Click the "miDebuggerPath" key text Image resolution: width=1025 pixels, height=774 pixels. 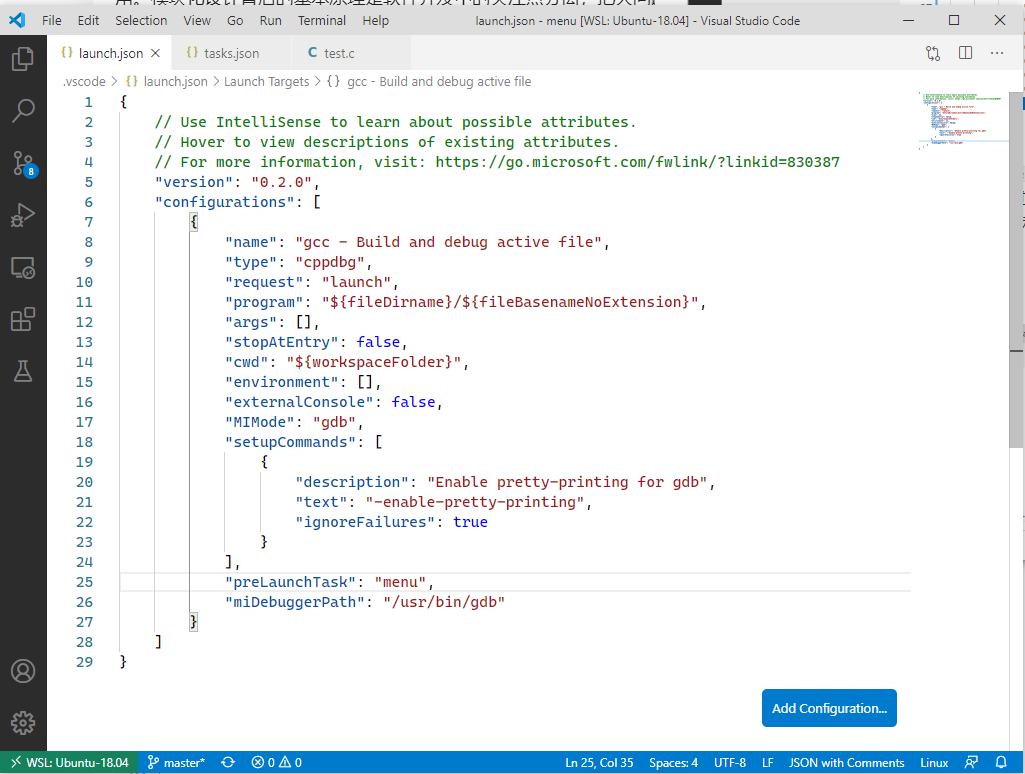[294, 602]
